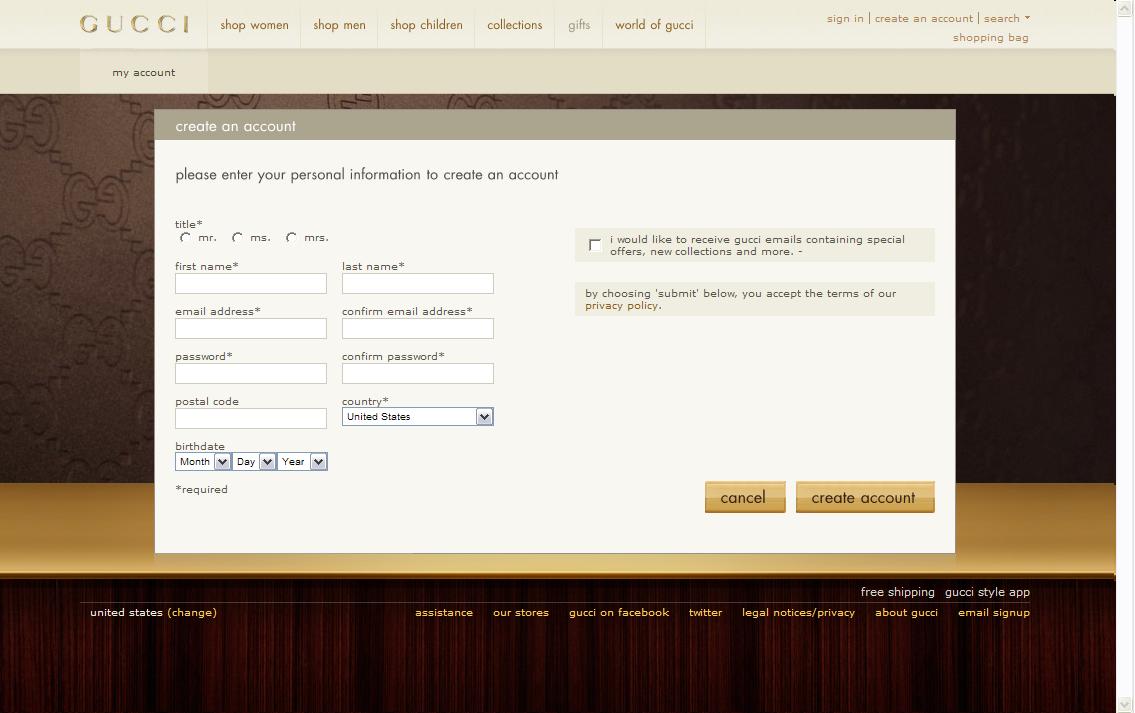Click the password field
The width and height of the screenshot is (1135, 713).
[250, 374]
